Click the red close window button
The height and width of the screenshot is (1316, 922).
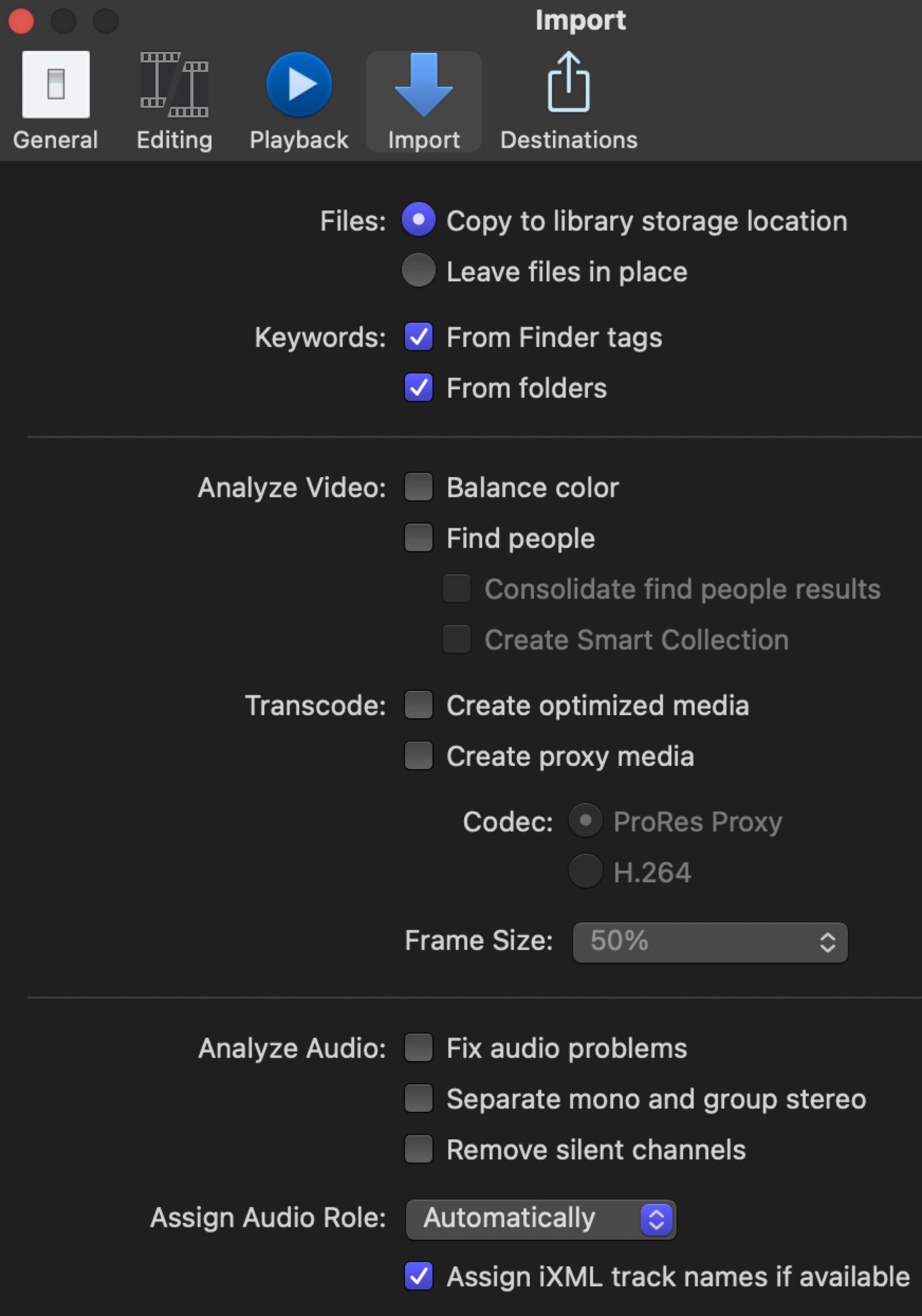(x=21, y=21)
